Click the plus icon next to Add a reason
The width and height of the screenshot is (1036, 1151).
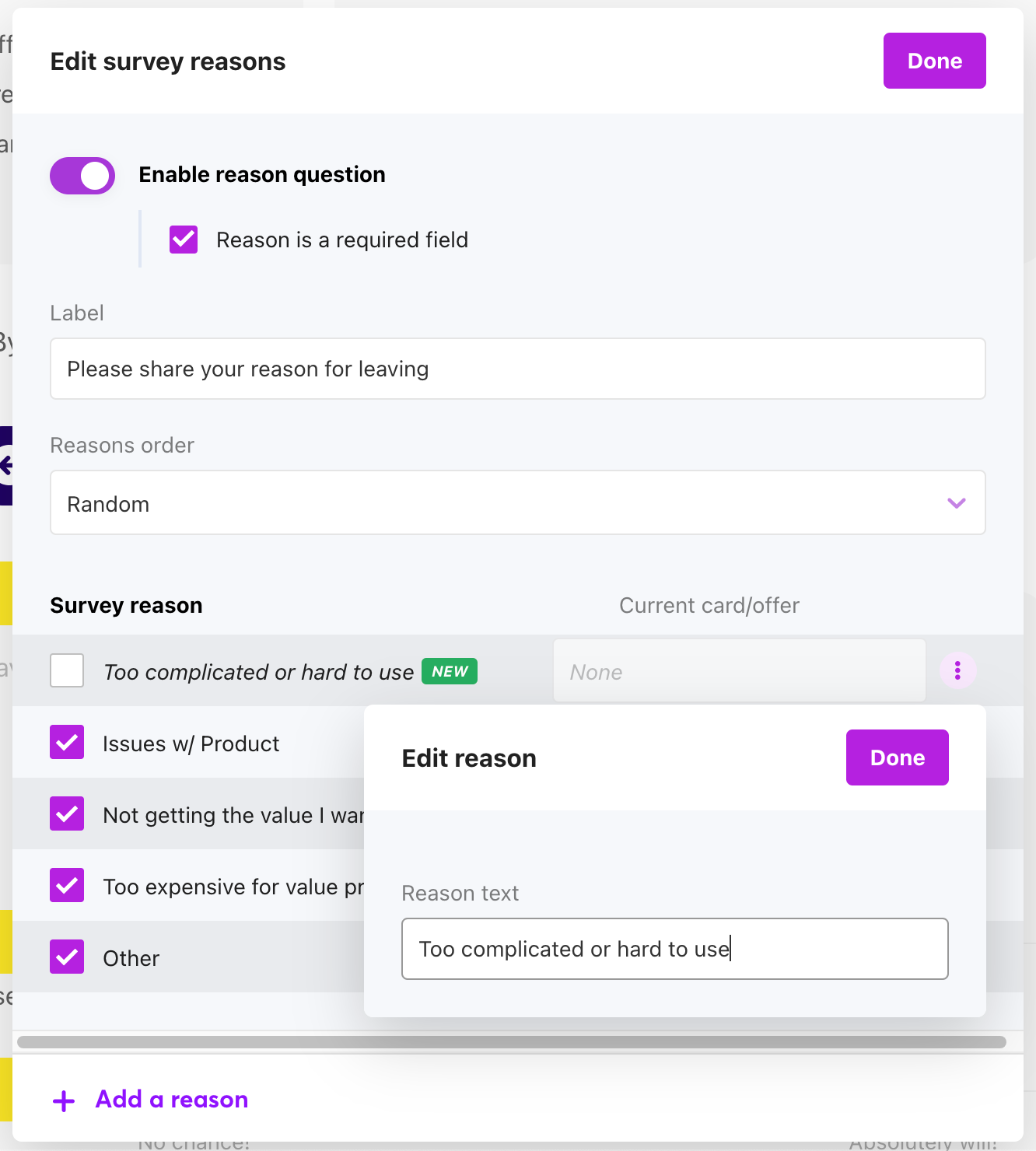62,1100
